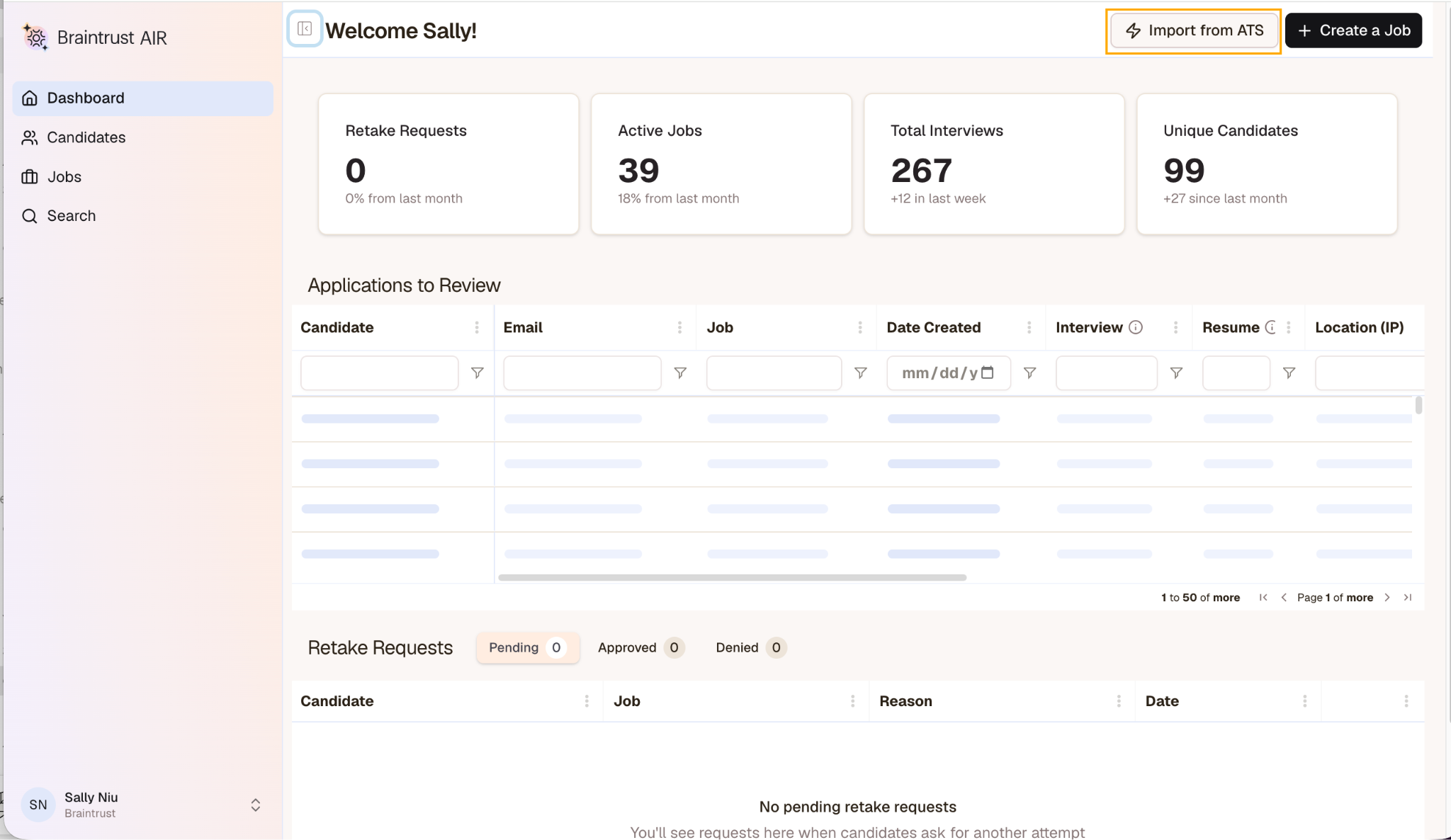The image size is (1451, 840).
Task: Open the last empty column menu in Retake table
Action: tap(1406, 701)
